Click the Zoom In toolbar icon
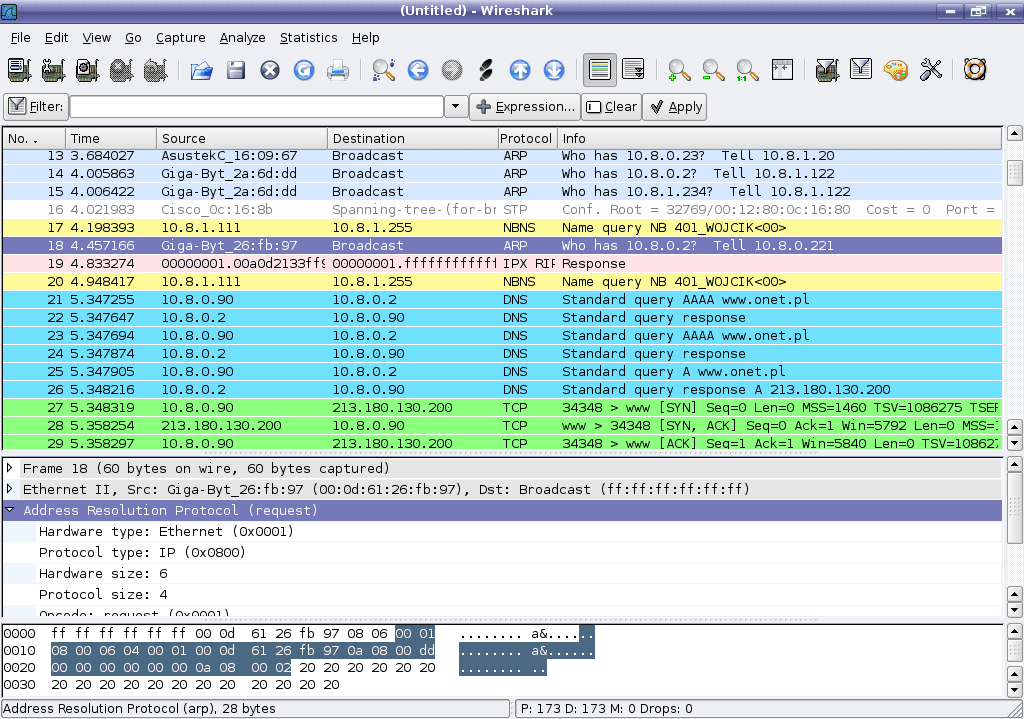Viewport: 1024px width, 719px height. point(678,70)
